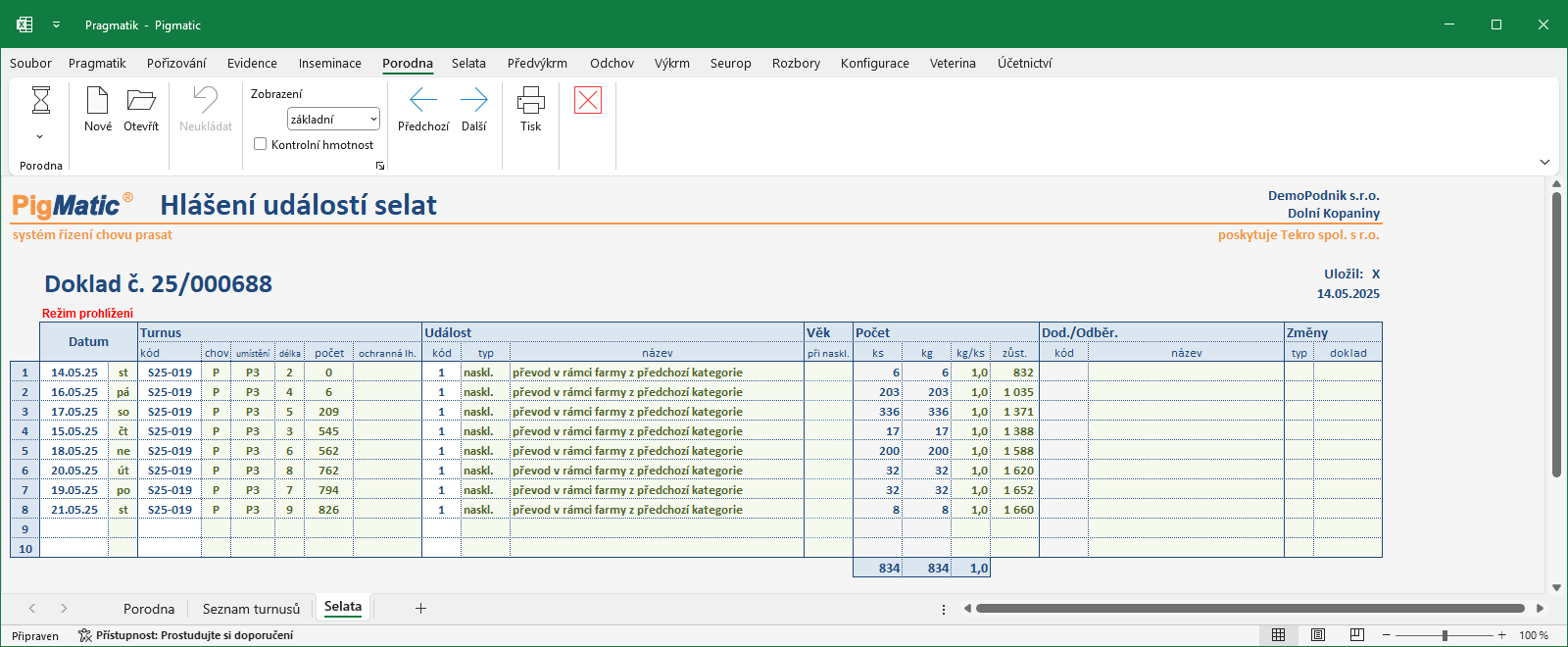Click the red X close-form icon

588,100
